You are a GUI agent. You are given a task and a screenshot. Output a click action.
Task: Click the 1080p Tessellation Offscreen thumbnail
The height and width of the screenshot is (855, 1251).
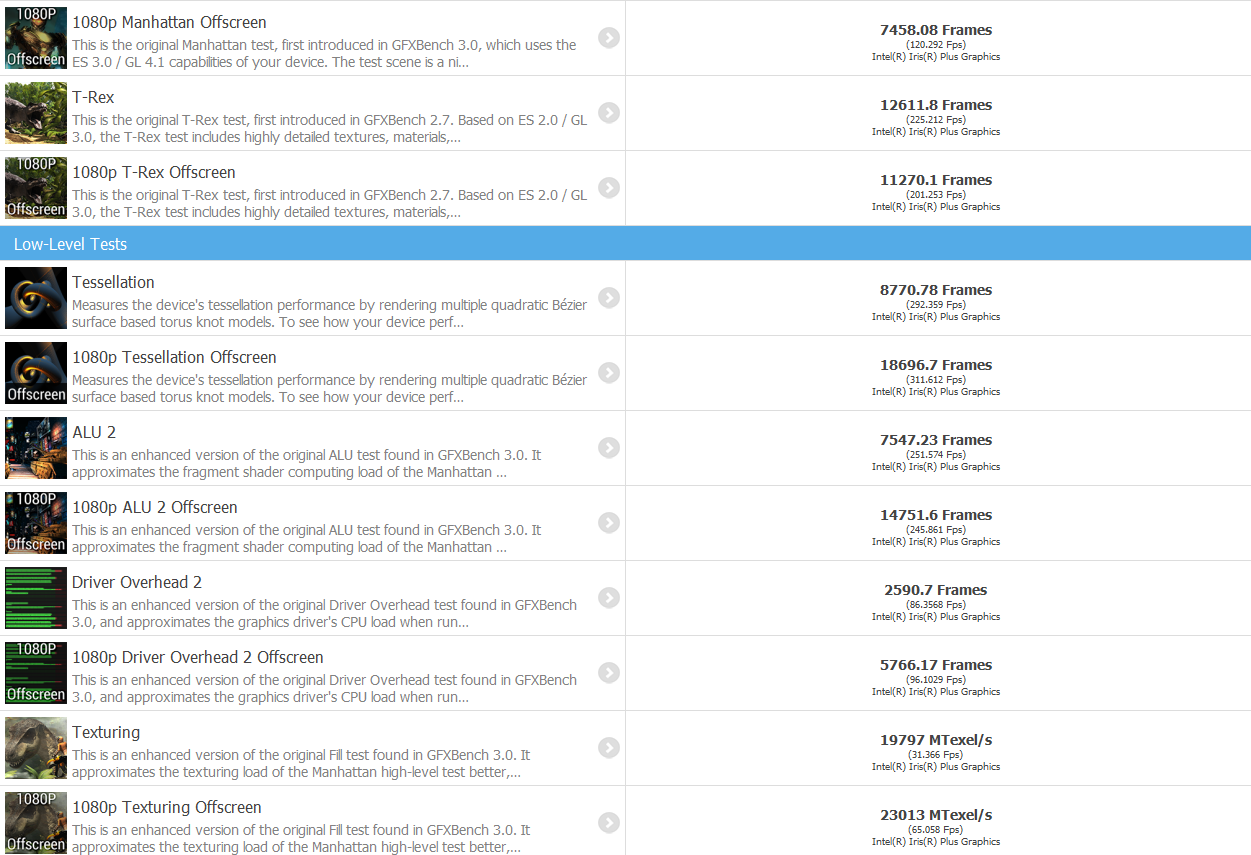[36, 373]
